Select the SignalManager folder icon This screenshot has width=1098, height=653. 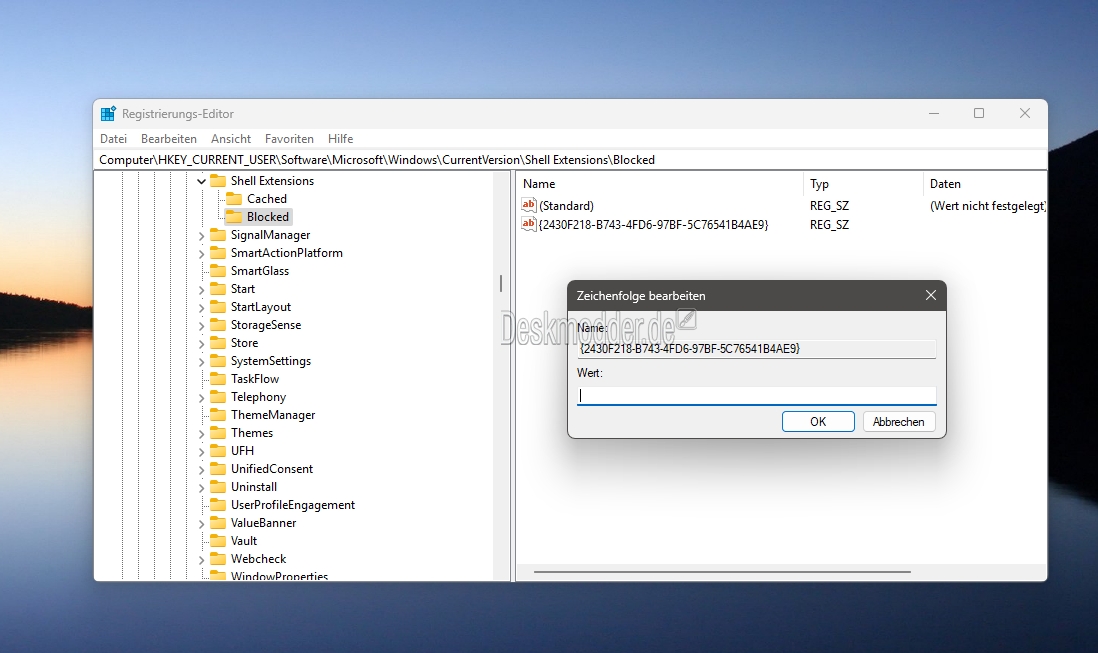pyautogui.click(x=218, y=234)
